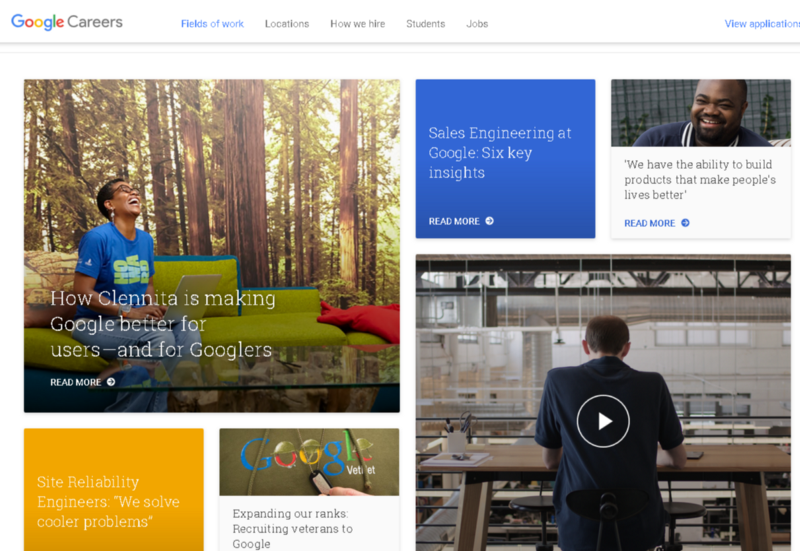The width and height of the screenshot is (800, 551).
Task: Open 'How Clennita is making Google better' headline
Action: [163, 324]
